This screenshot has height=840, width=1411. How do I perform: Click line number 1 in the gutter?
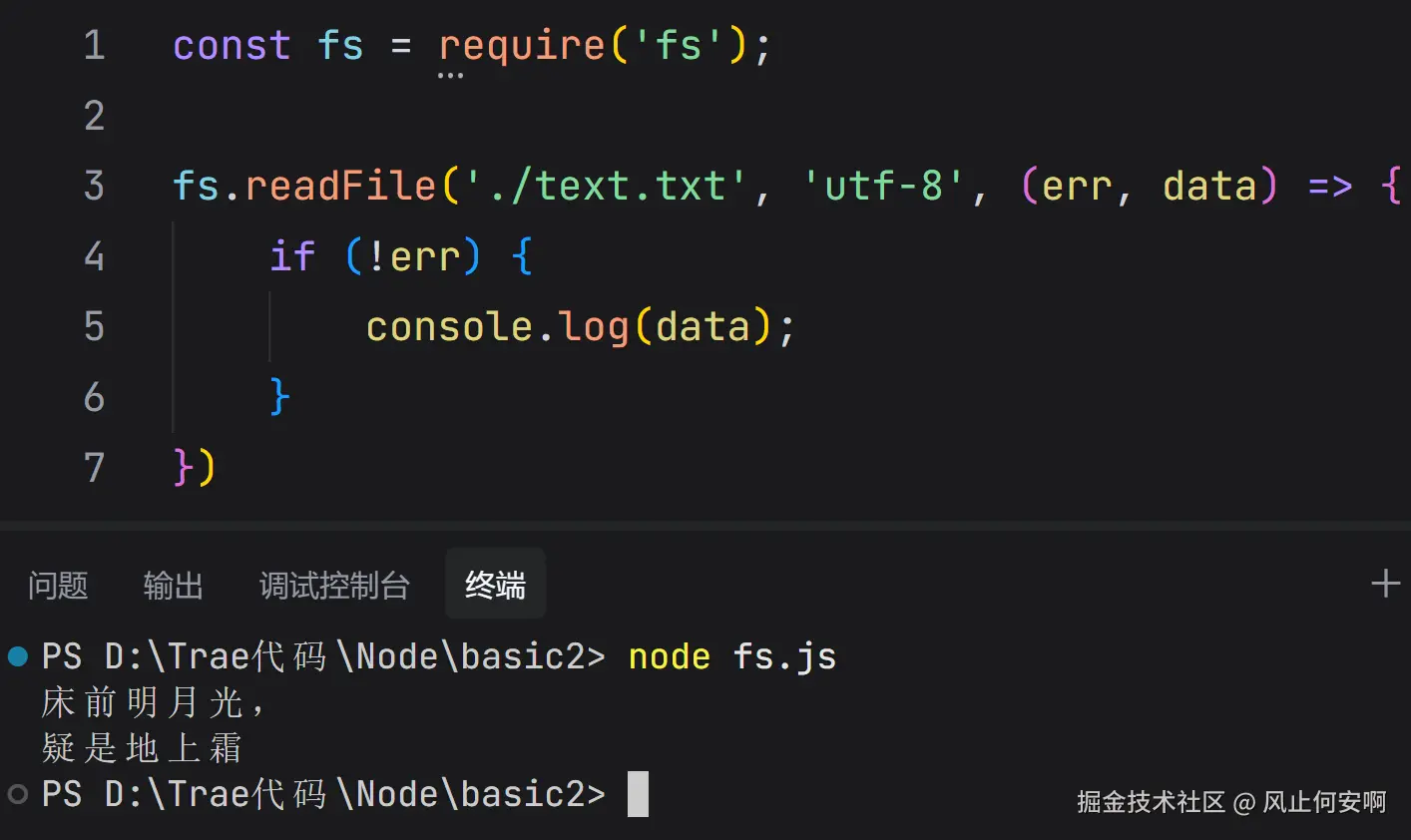point(94,46)
